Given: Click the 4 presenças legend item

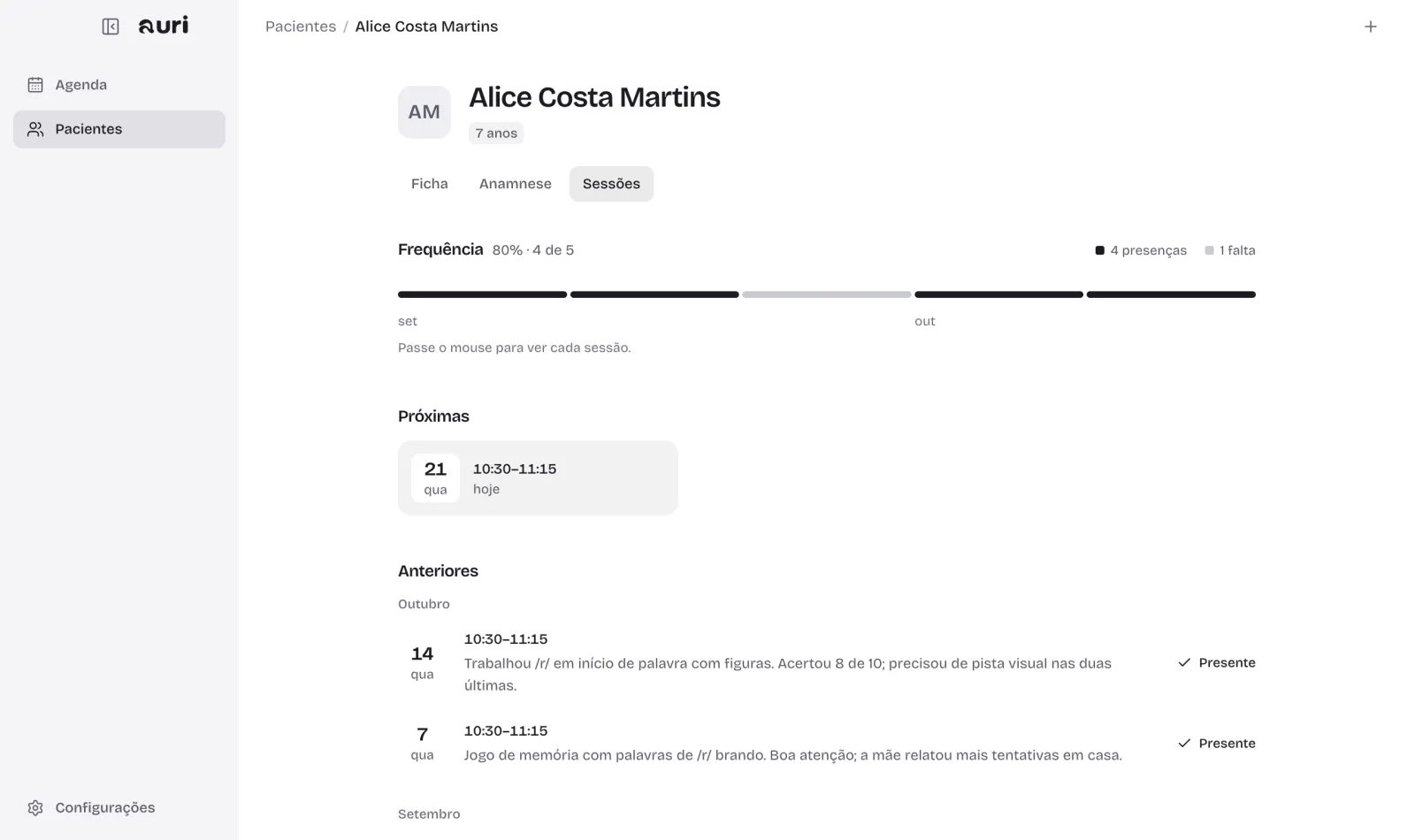Looking at the screenshot, I should click(x=1141, y=250).
